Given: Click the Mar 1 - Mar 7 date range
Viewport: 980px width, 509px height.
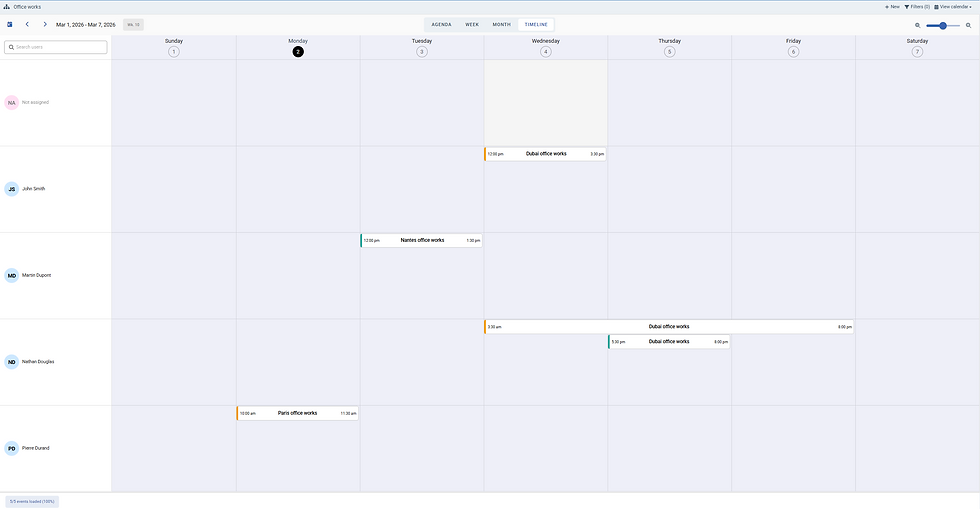Looking at the screenshot, I should point(86,25).
